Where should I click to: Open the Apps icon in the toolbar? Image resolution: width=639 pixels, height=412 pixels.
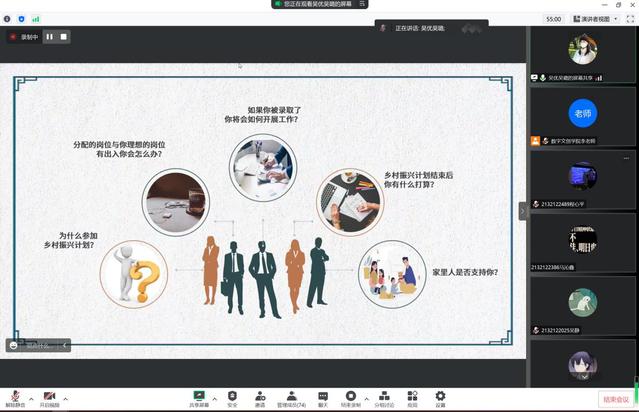[413, 396]
